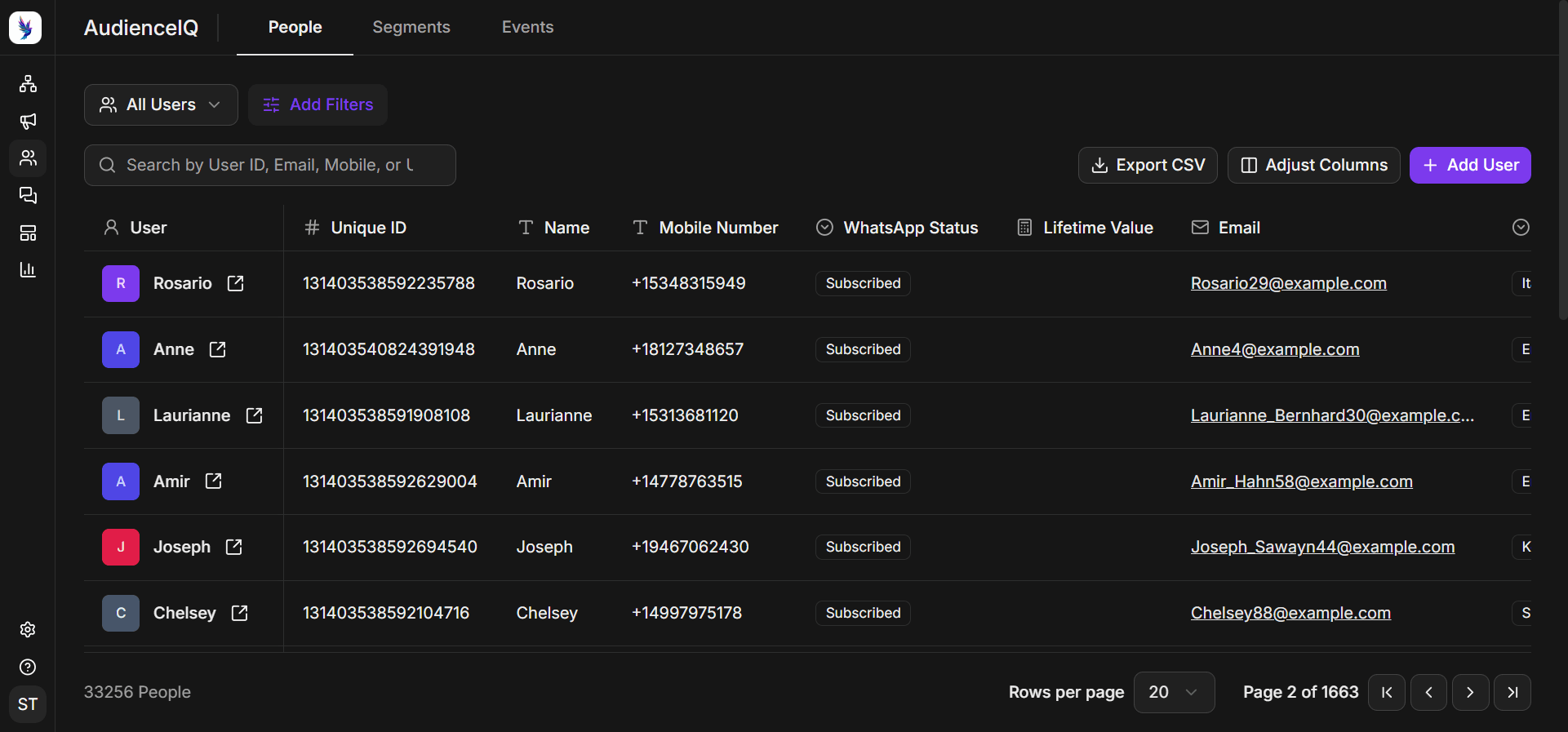
Task: Click the Name column header
Action: tap(553, 228)
